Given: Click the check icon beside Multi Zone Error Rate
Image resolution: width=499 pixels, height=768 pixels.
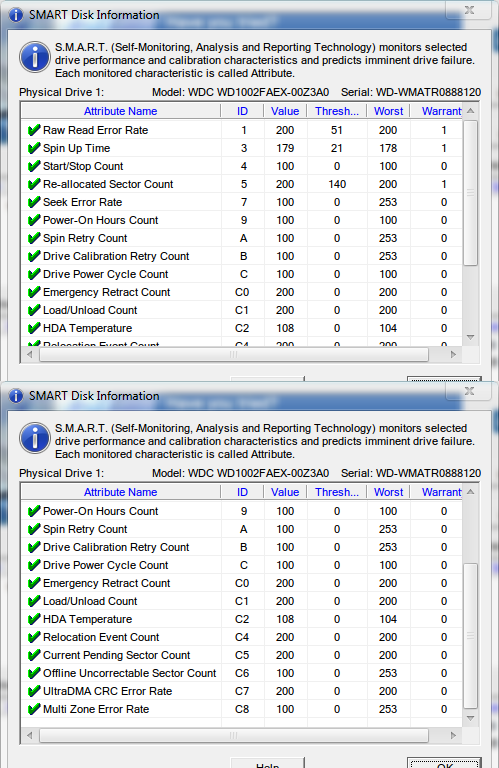Looking at the screenshot, I should (34, 709).
